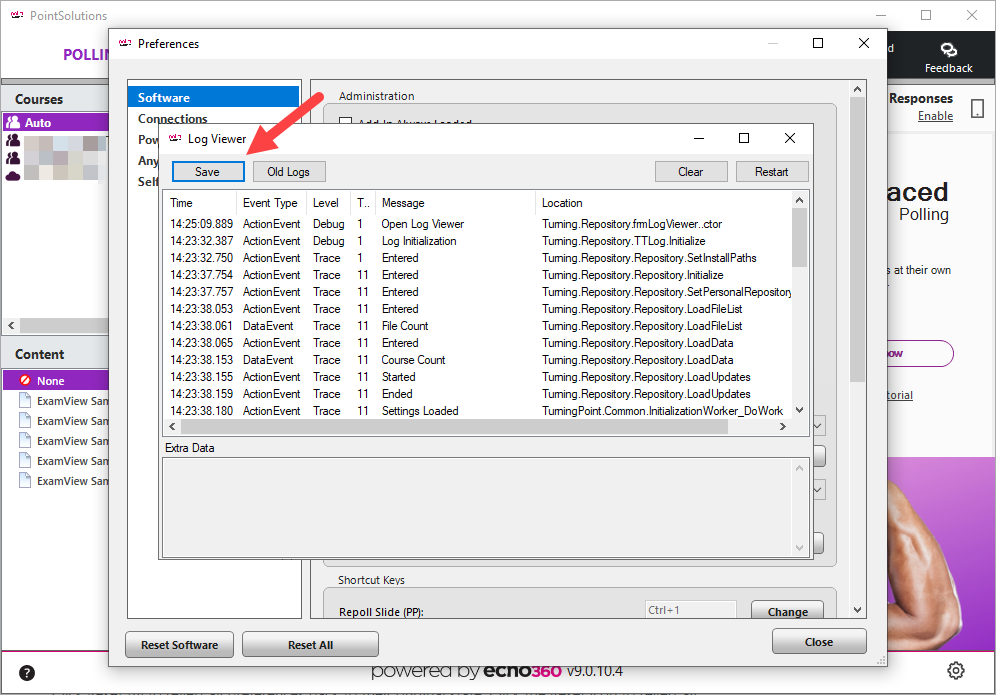Select the Ended log row
The height and width of the screenshot is (695, 996).
click(478, 394)
